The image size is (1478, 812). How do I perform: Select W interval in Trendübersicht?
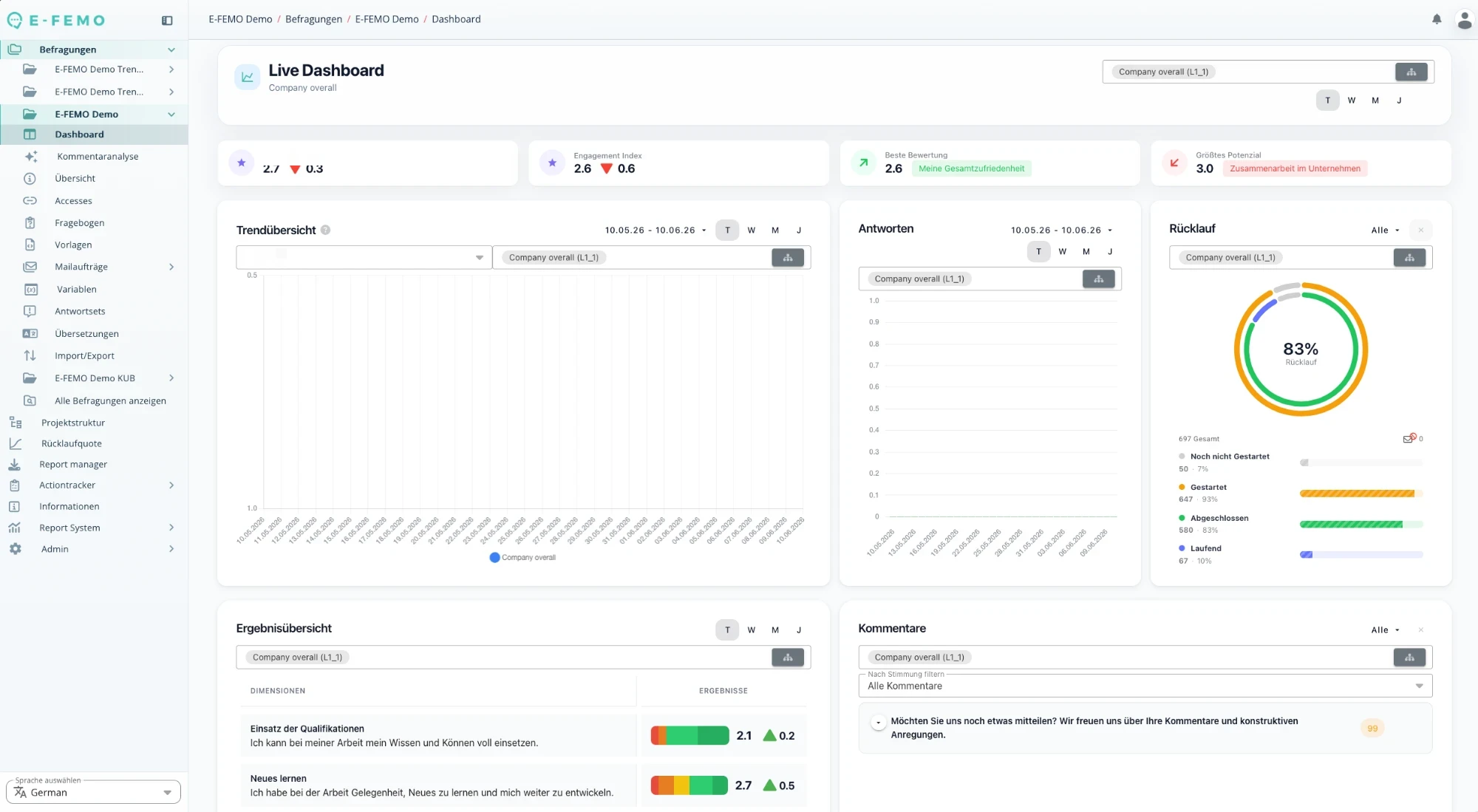[x=751, y=230]
